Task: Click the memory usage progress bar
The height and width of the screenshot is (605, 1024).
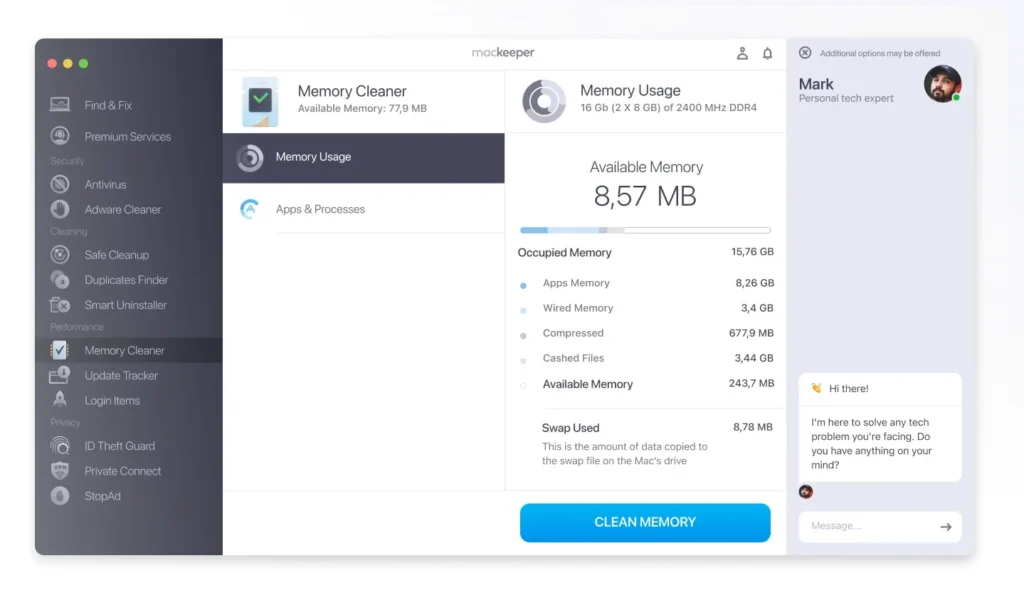Action: coord(645,230)
